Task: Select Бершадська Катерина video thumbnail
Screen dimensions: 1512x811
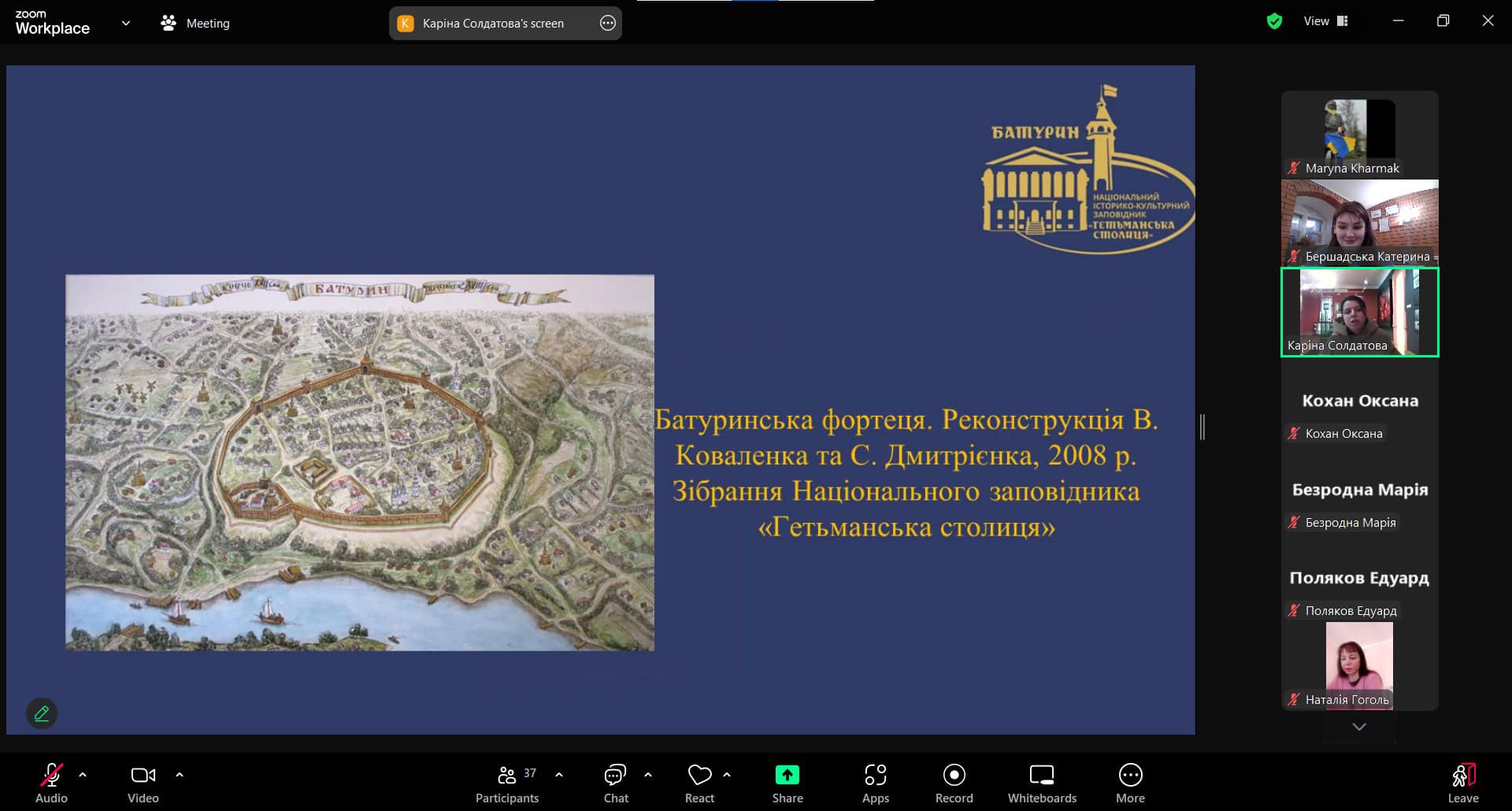Action: [1360, 223]
